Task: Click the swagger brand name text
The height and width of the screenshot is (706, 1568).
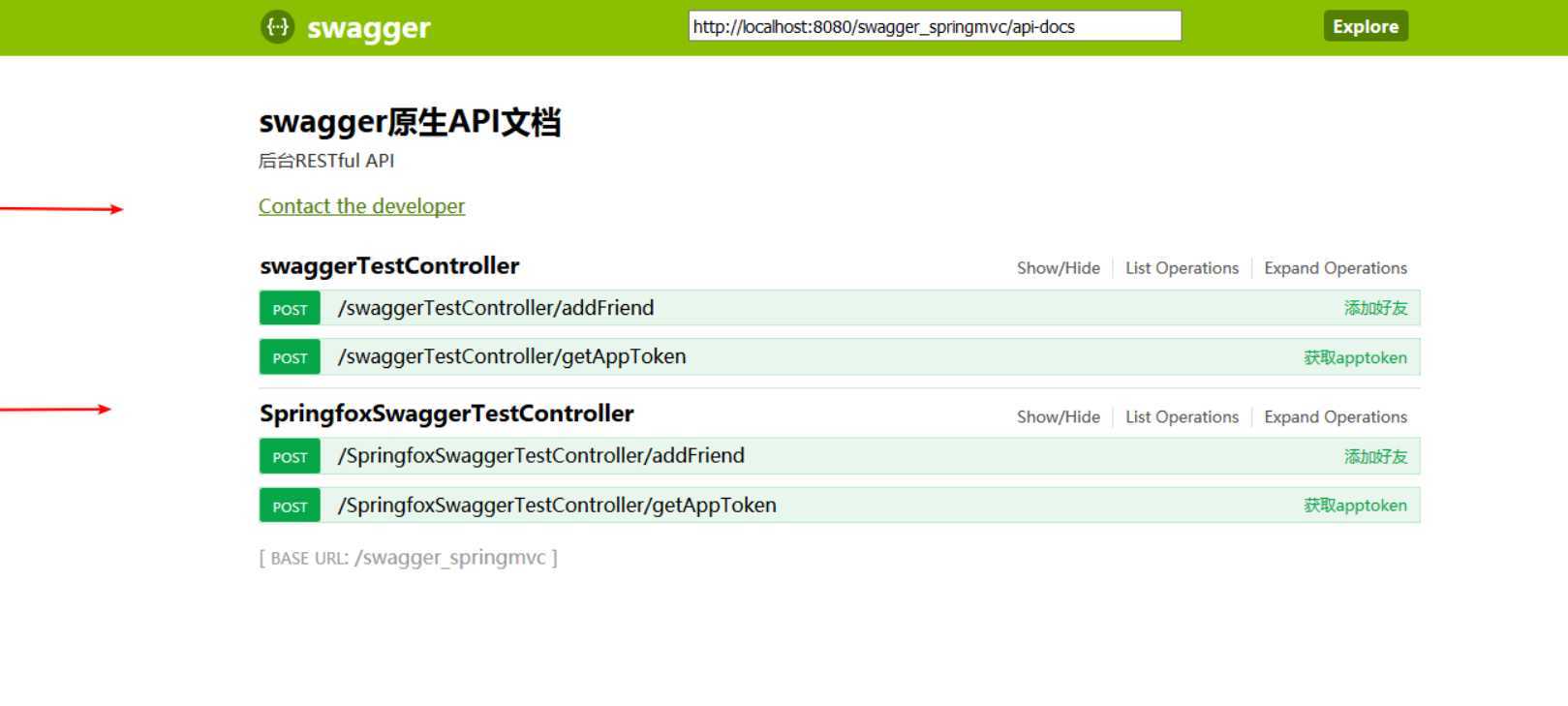Action: pyautogui.click(x=368, y=29)
